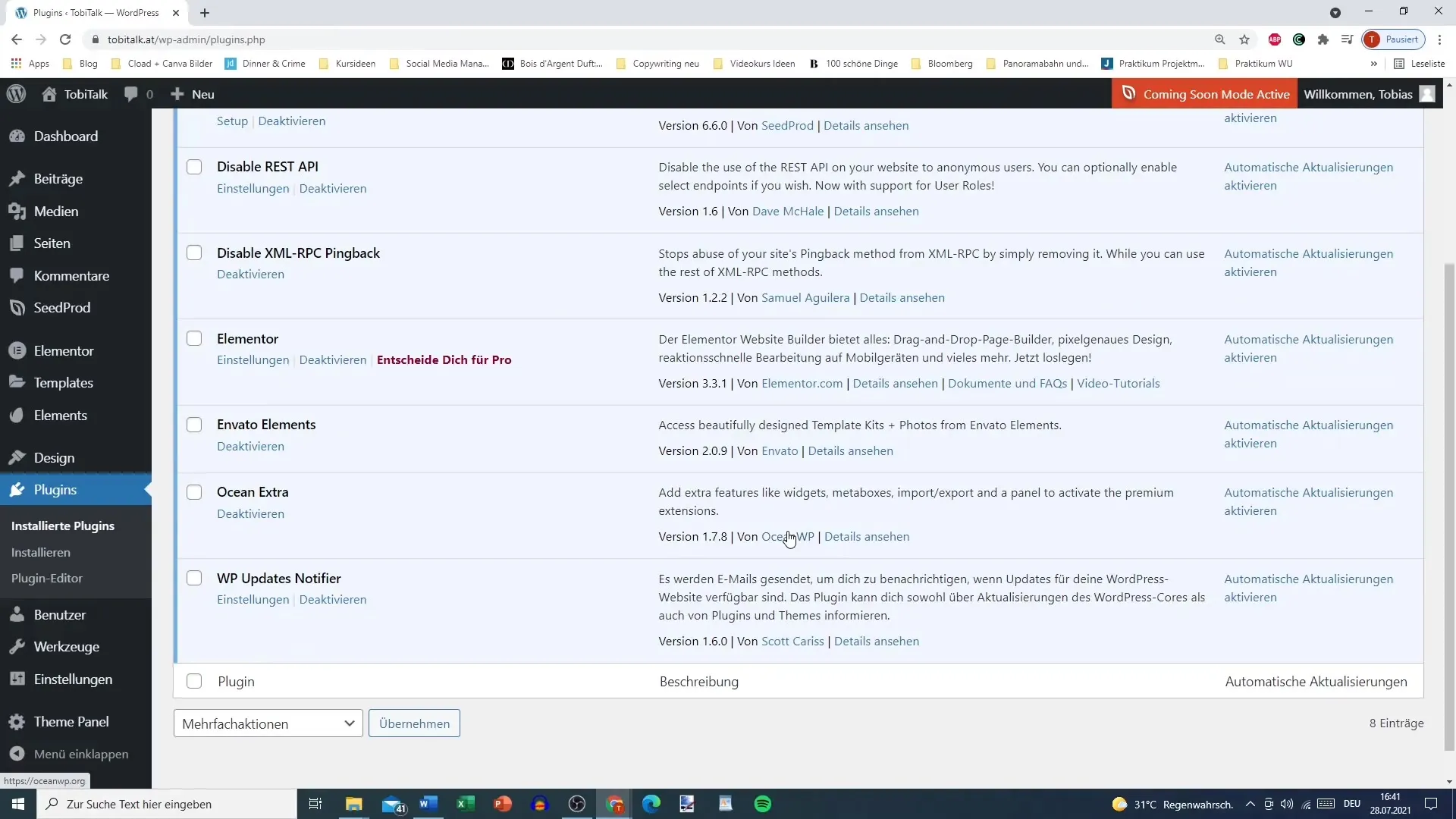1456x819 pixels.
Task: Click Plugins menu item in left sidebar
Action: 55,489
